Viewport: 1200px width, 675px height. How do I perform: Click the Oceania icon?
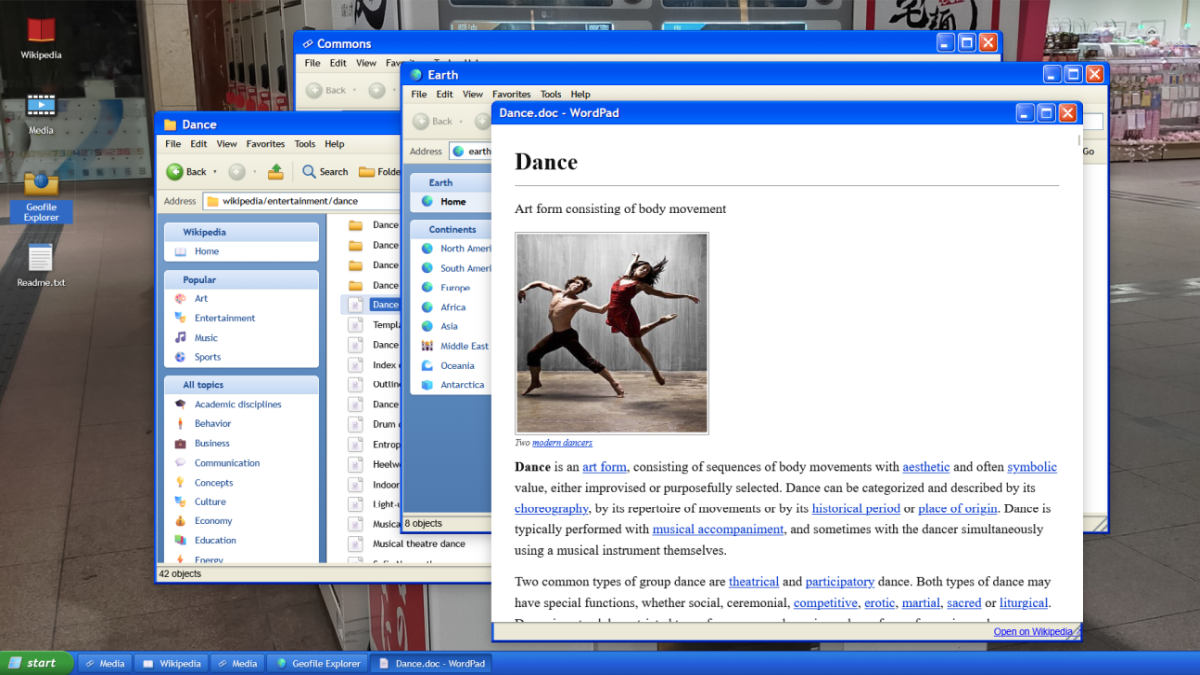point(427,366)
